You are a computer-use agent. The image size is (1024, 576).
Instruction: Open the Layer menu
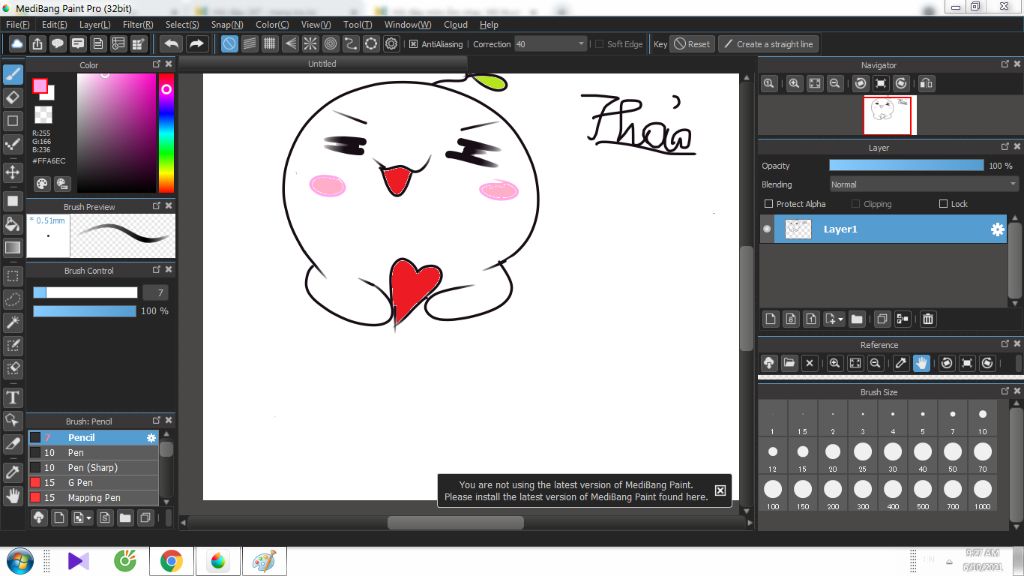click(95, 25)
